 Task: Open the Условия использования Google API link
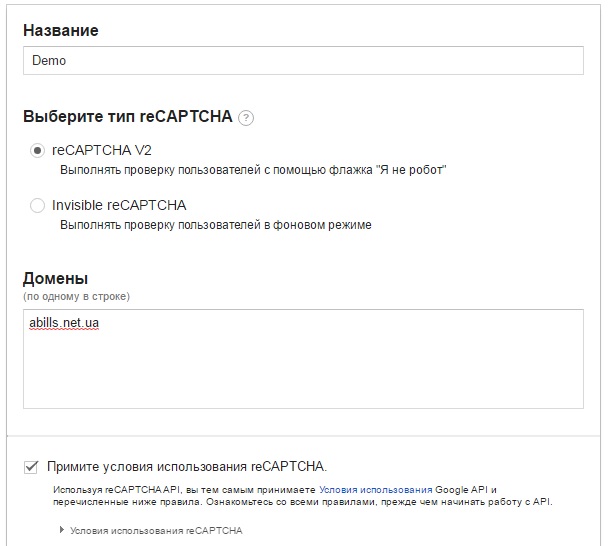click(375, 490)
